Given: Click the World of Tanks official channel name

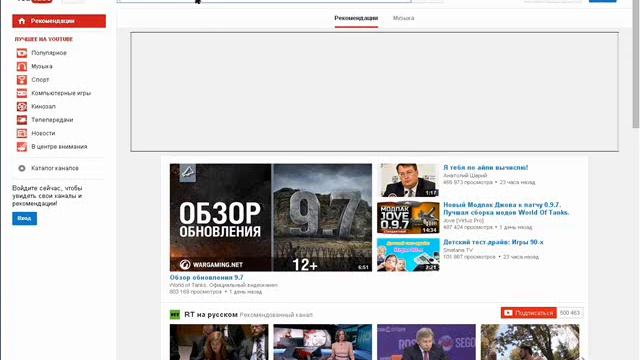Looking at the screenshot, I should point(223,285).
